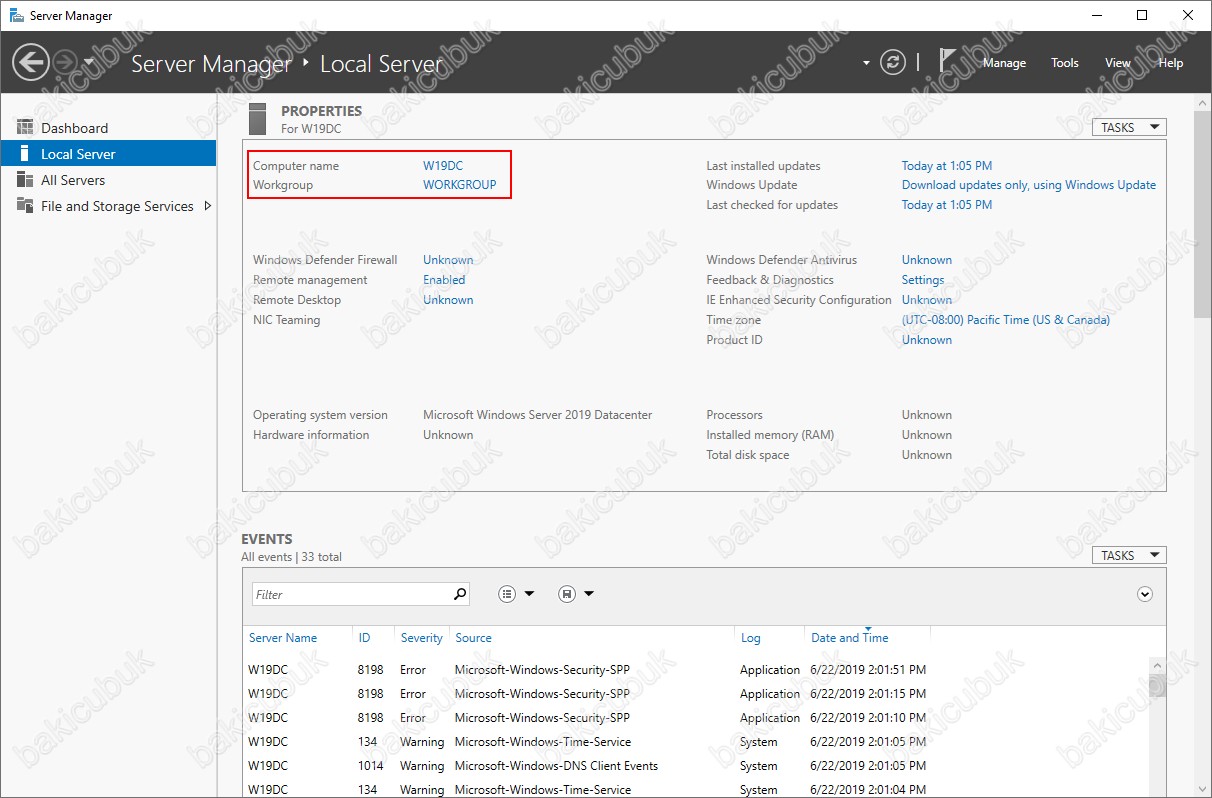Viewport: 1212px width, 798px height.
Task: Open Properties TASKS dropdown
Action: (1129, 127)
